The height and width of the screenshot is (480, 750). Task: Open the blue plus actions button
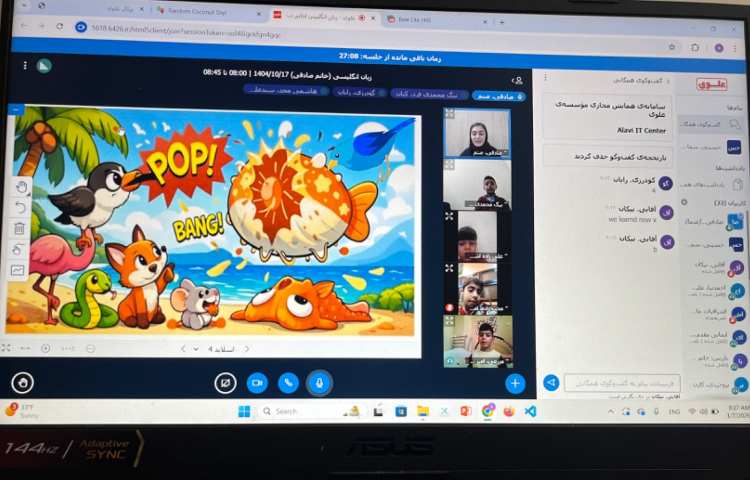(515, 383)
